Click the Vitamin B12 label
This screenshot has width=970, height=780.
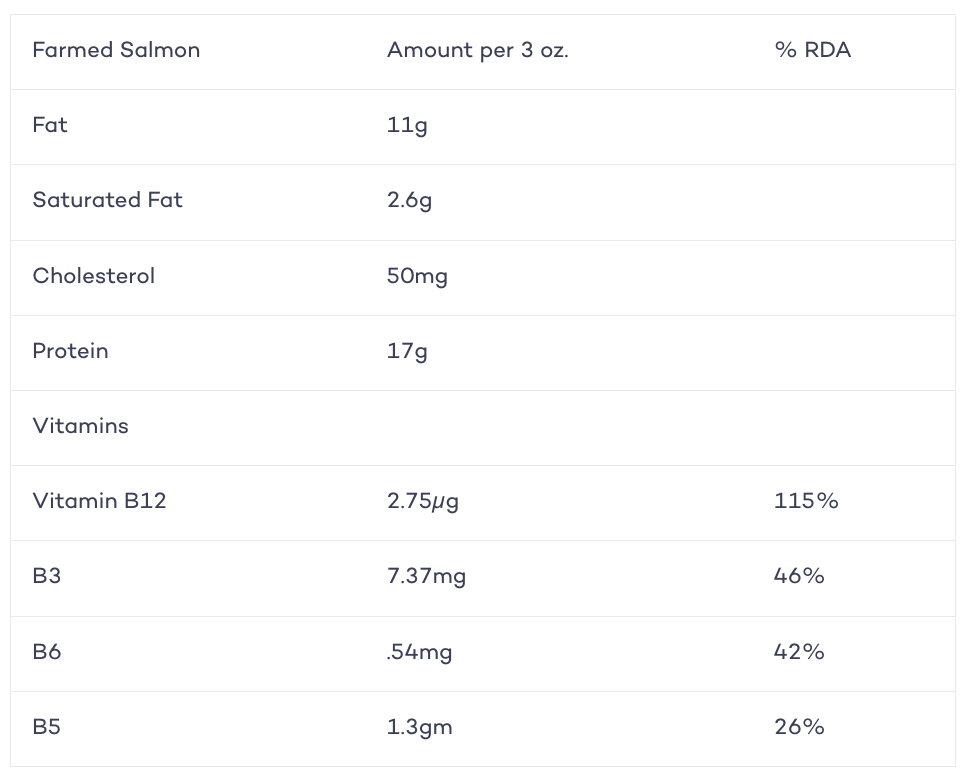click(100, 500)
